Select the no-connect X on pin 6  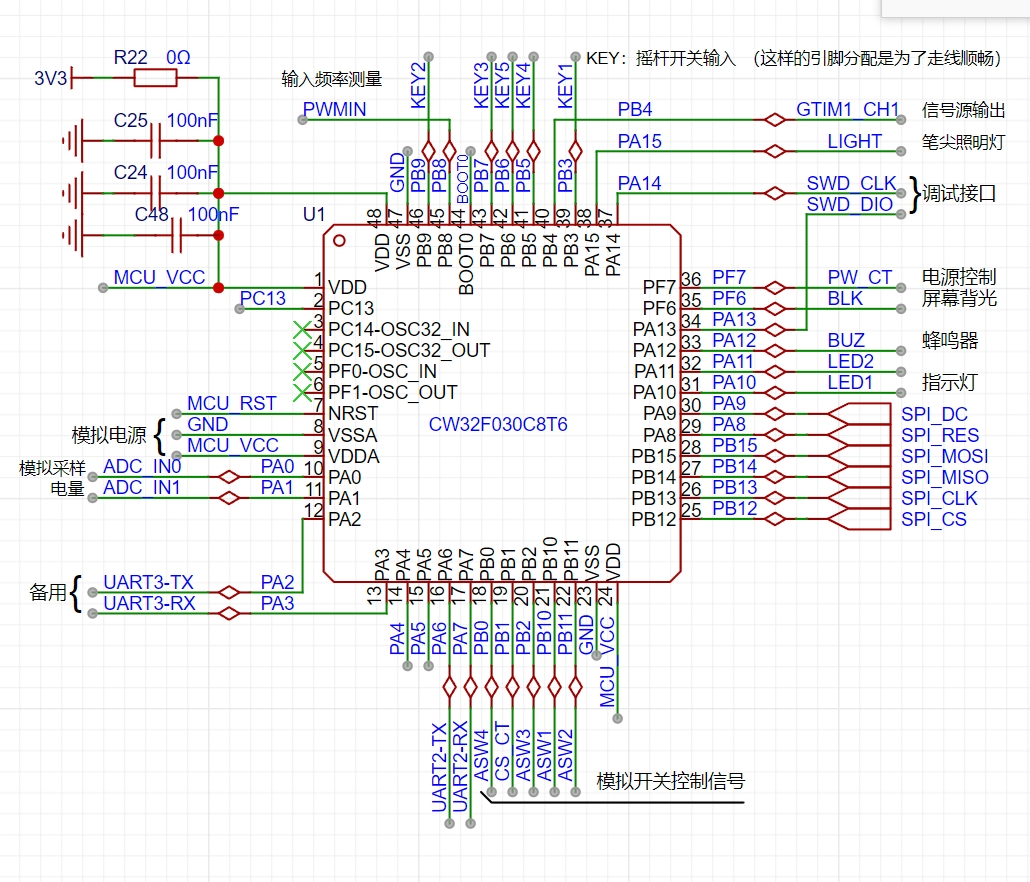(302, 393)
